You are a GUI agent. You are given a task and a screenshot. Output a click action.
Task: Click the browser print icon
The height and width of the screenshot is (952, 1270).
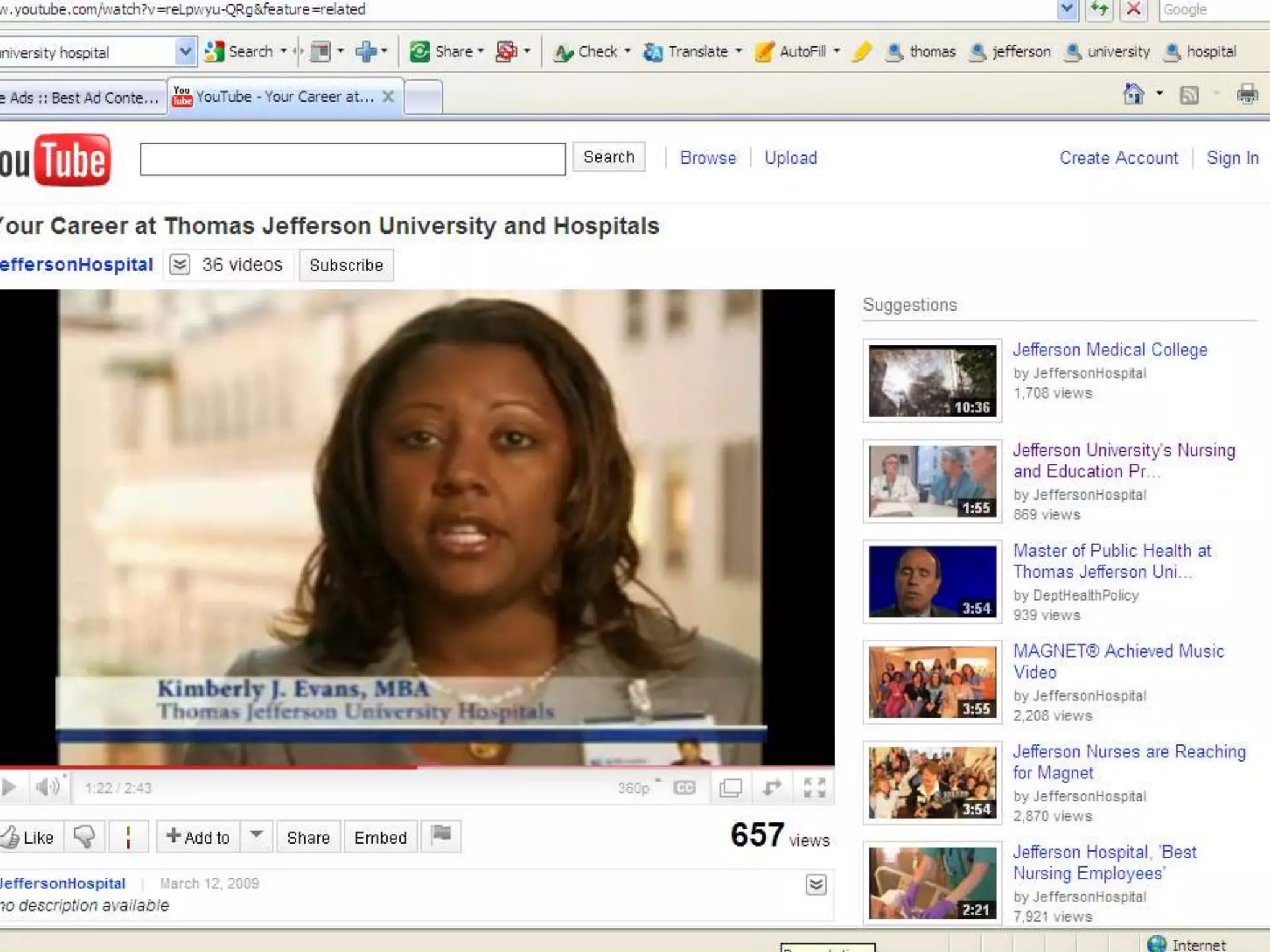tap(1247, 95)
